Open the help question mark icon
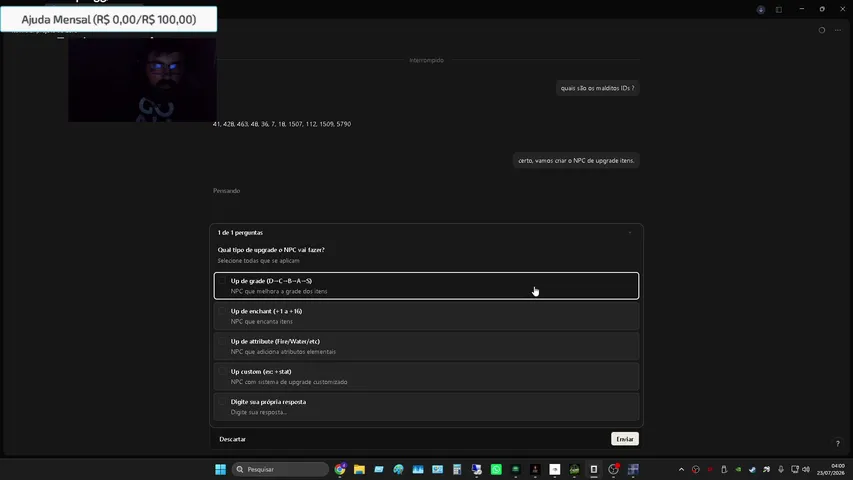853x480 pixels. 838,444
